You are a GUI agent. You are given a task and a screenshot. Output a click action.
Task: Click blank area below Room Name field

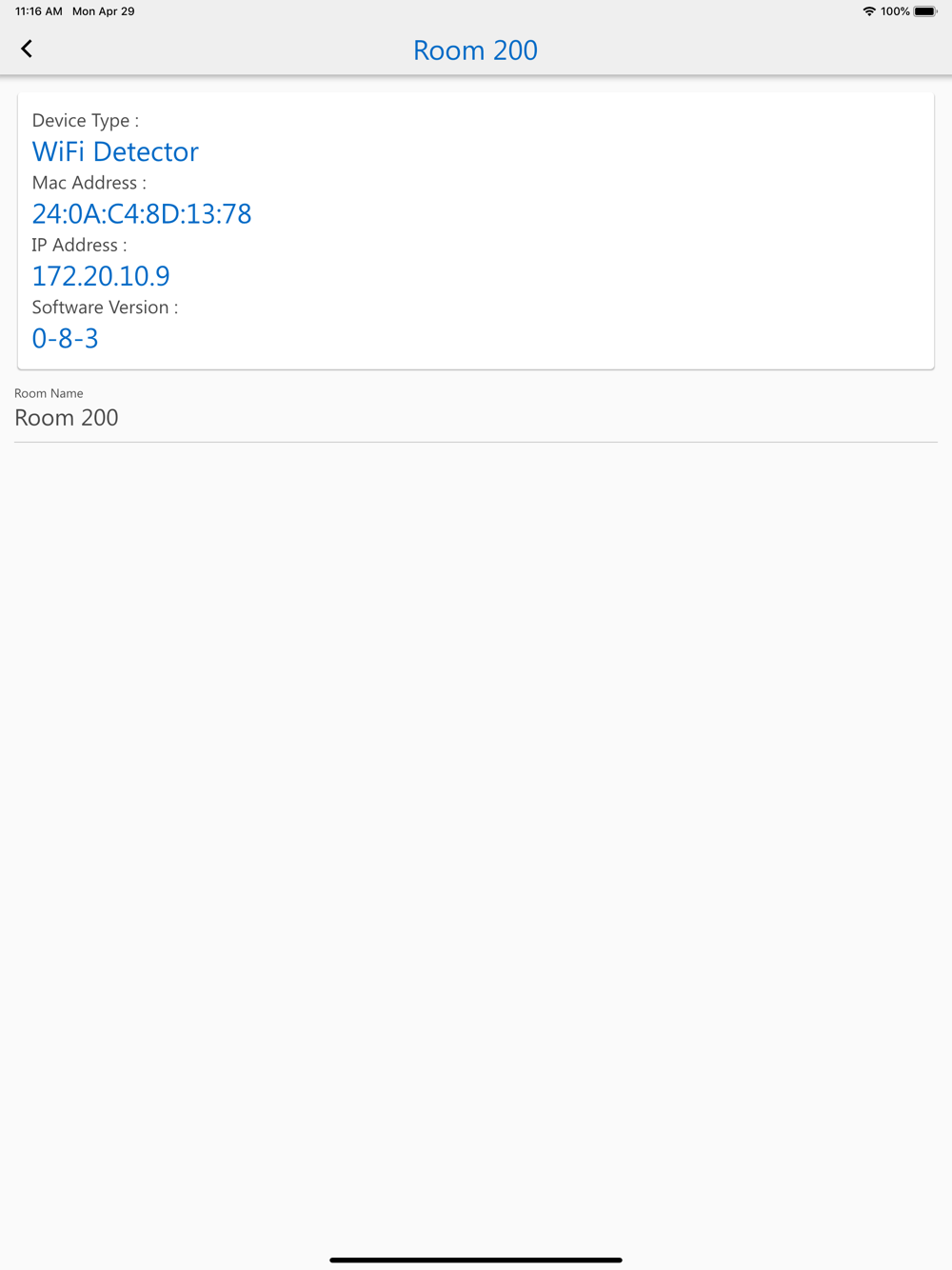click(x=476, y=809)
